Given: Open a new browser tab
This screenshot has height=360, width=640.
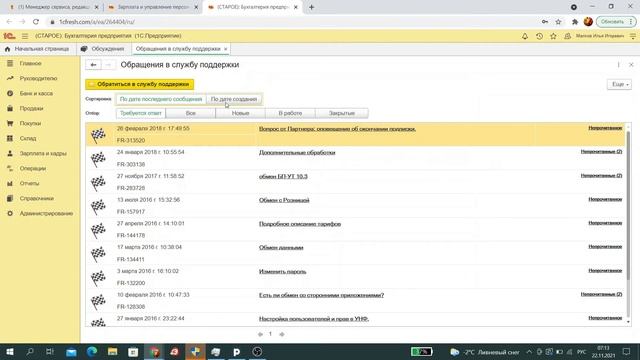Looking at the screenshot, I should (x=311, y=7).
